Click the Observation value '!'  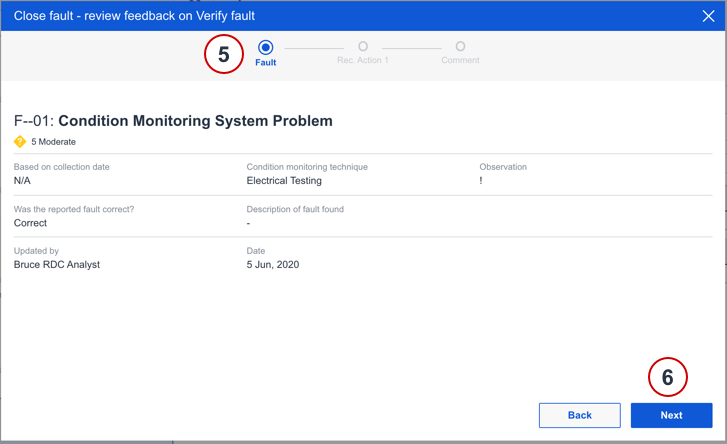(x=481, y=181)
